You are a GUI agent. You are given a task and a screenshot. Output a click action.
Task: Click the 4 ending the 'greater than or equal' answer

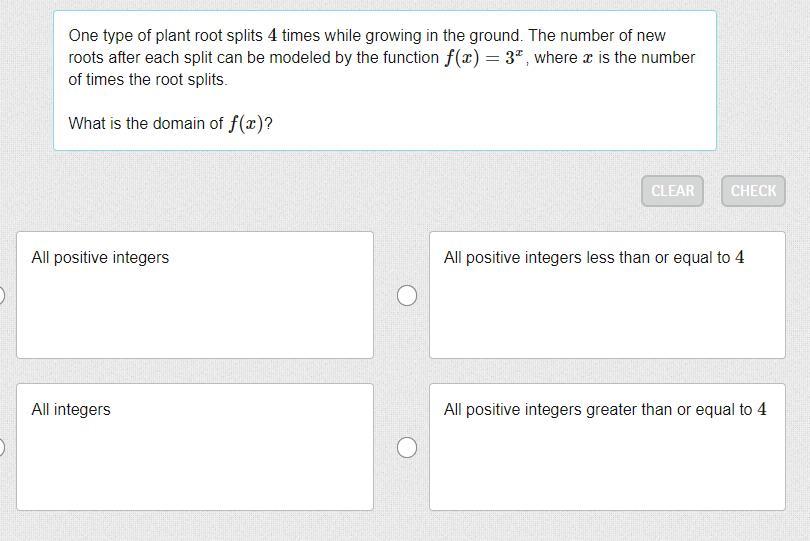[x=762, y=409]
